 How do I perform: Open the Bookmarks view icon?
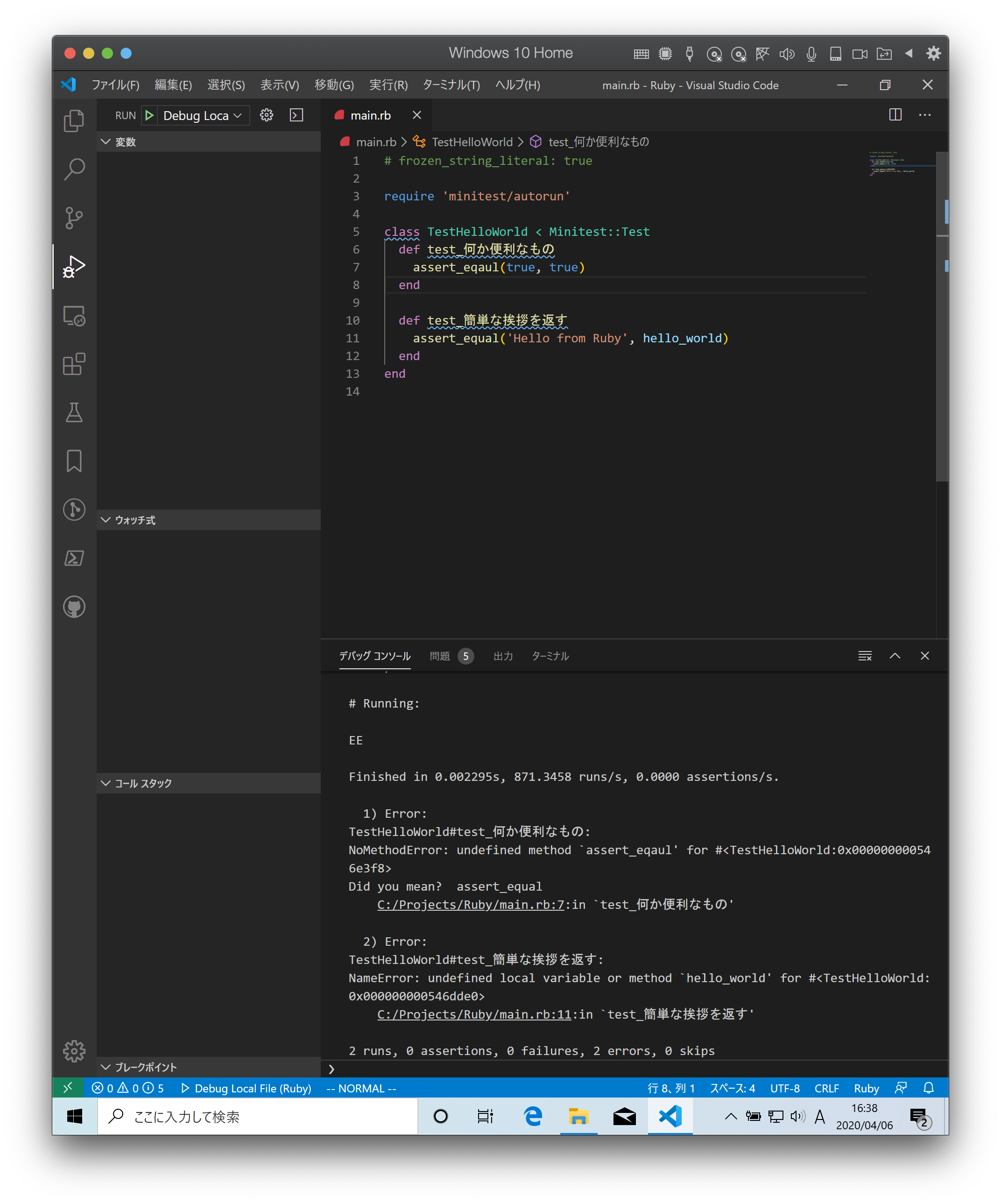coord(74,461)
